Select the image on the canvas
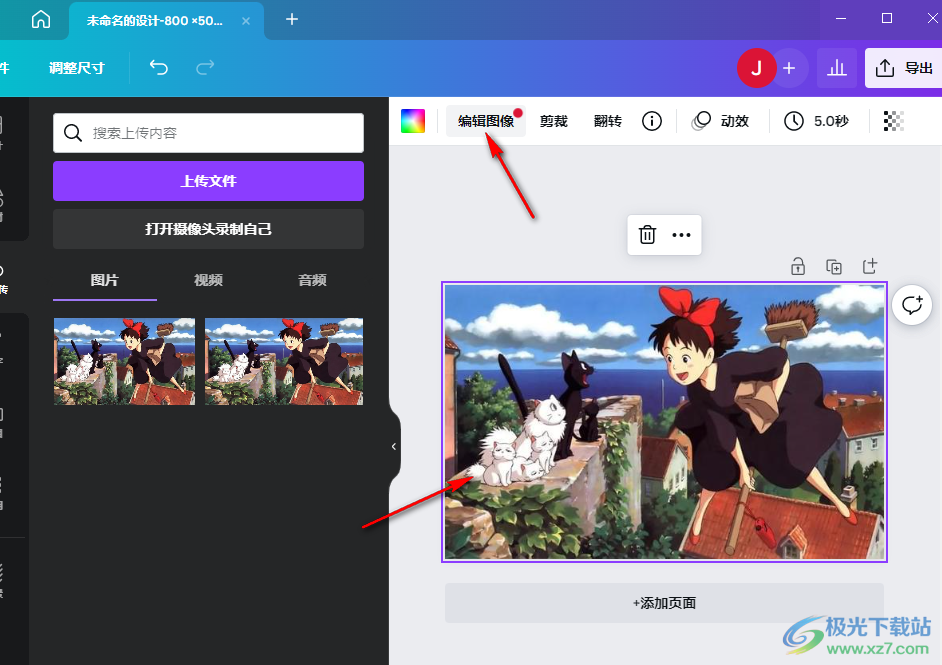The width and height of the screenshot is (942, 665). pos(664,422)
